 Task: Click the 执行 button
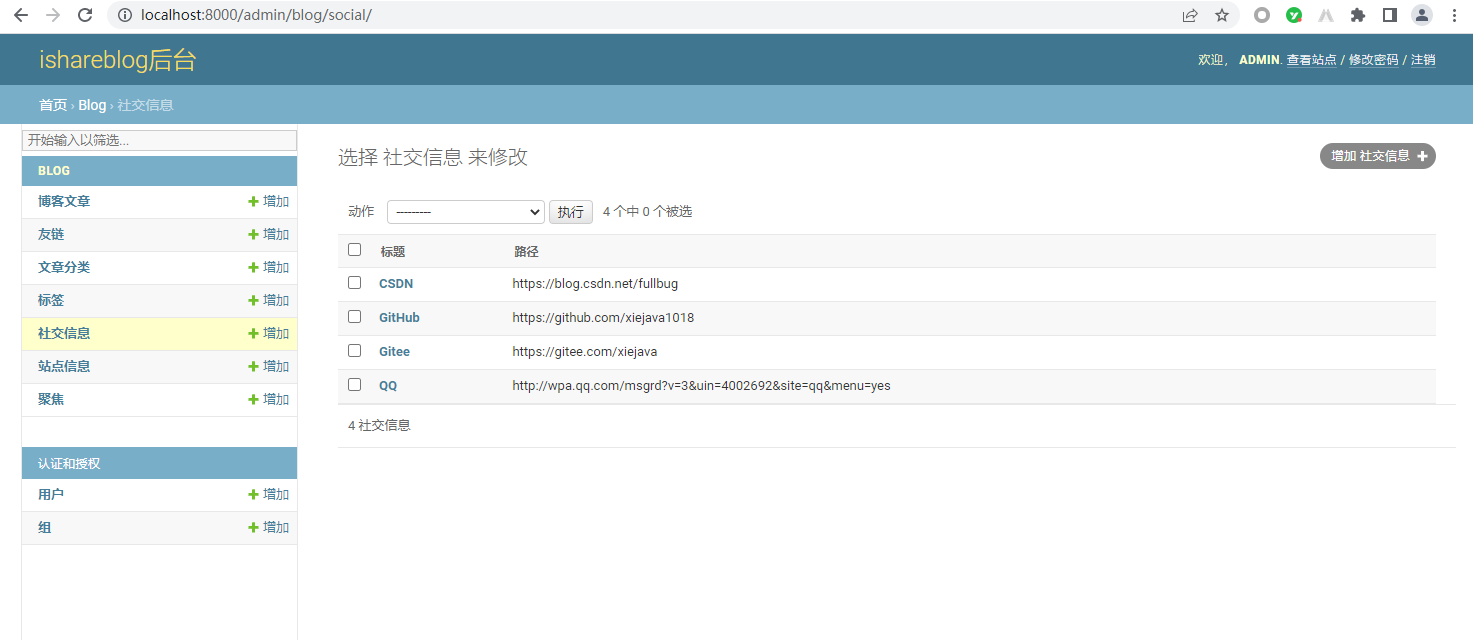tap(570, 212)
